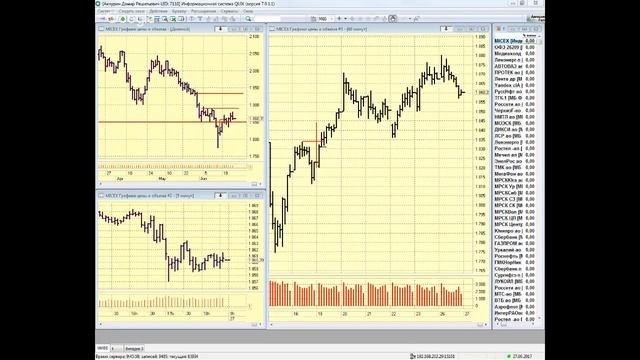Select the ГМКНорНик row

click(x=515, y=262)
